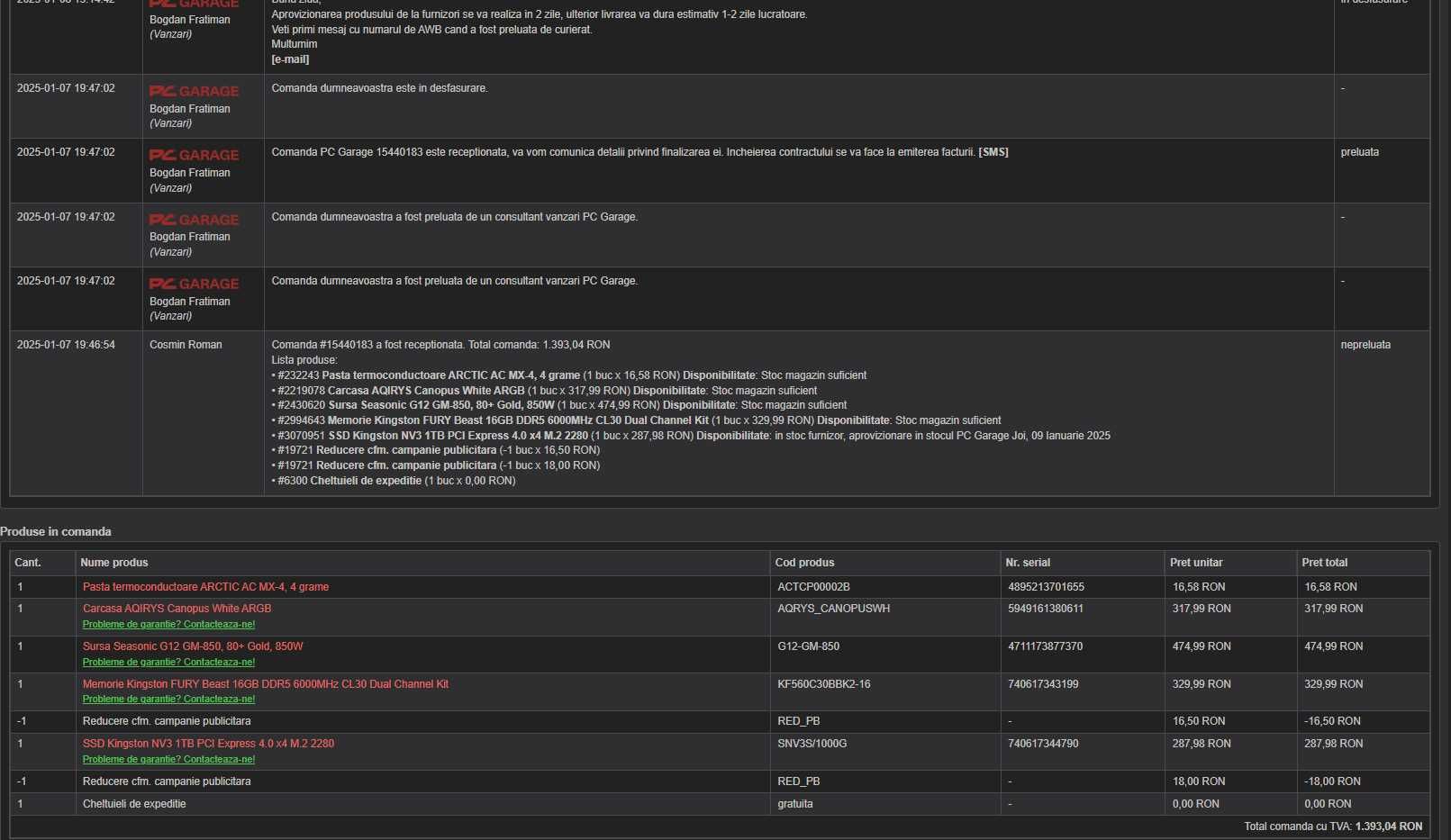Click 'Comanda dumneavoastra este in desfasurare' message
Viewport: 1451px width, 840px height.
point(379,88)
